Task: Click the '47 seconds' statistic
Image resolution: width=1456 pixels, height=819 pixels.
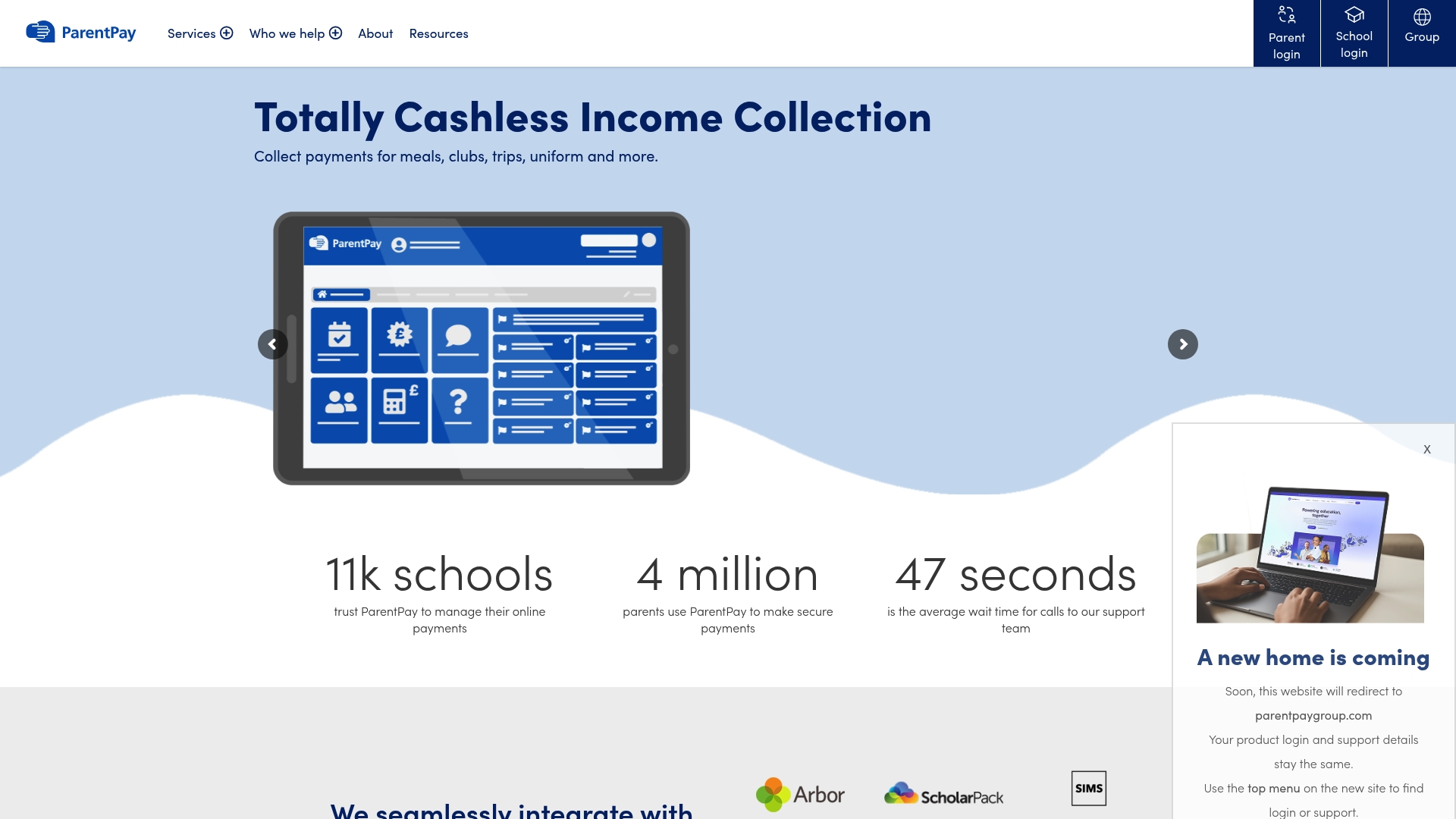Action: coord(1016,574)
